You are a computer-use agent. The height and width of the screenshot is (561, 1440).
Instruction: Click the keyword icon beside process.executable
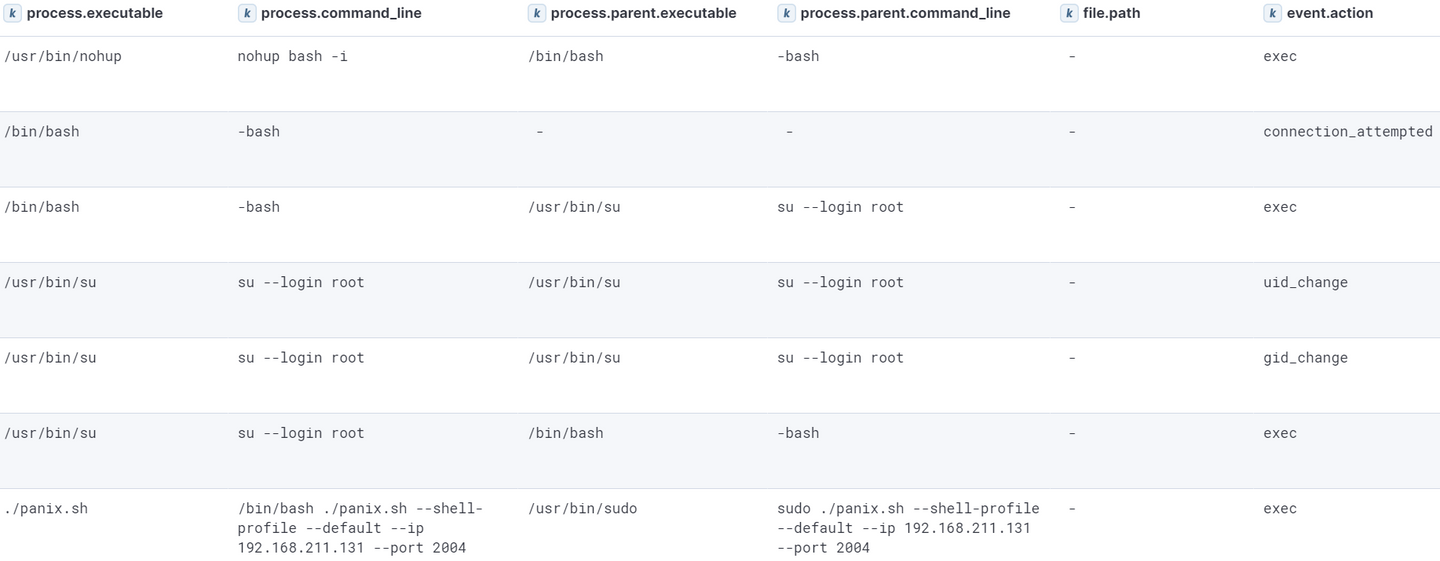click(13, 13)
